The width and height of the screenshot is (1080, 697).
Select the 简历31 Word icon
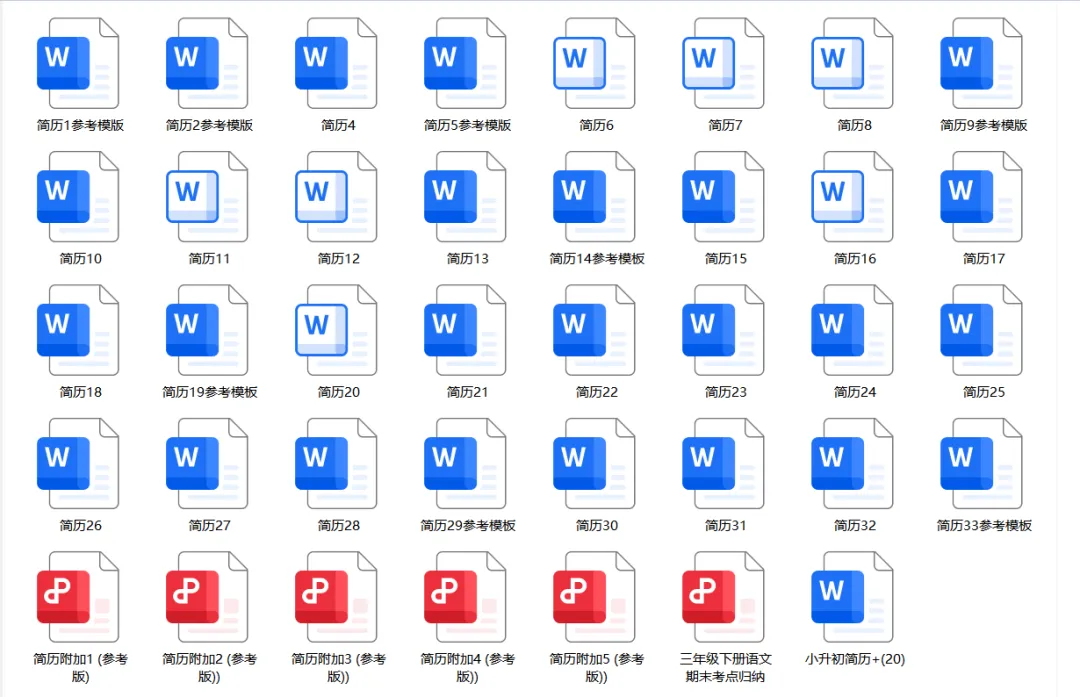[x=723, y=464]
